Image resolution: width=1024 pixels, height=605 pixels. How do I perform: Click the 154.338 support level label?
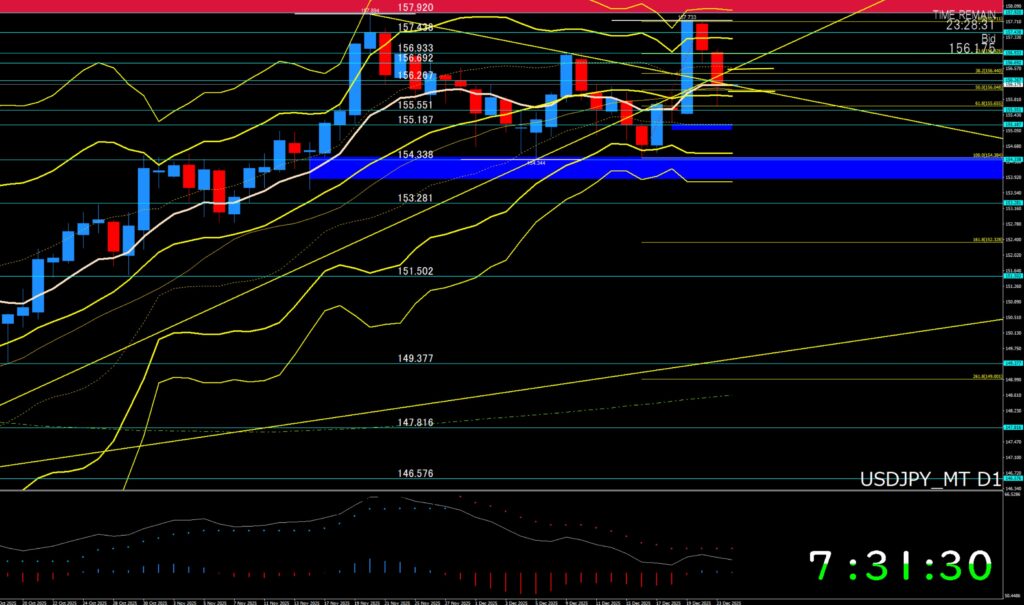coord(415,155)
